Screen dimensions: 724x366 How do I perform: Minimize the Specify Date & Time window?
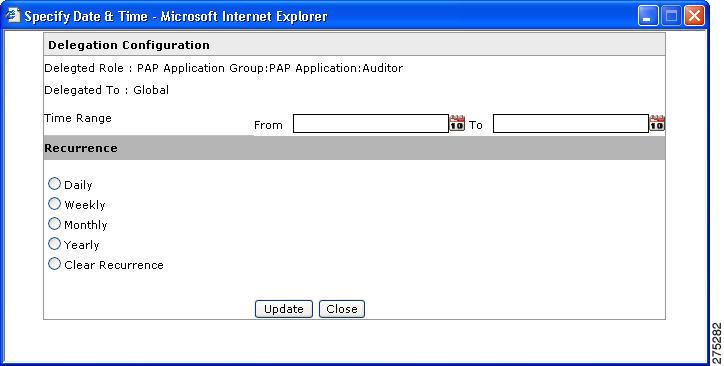click(x=648, y=16)
